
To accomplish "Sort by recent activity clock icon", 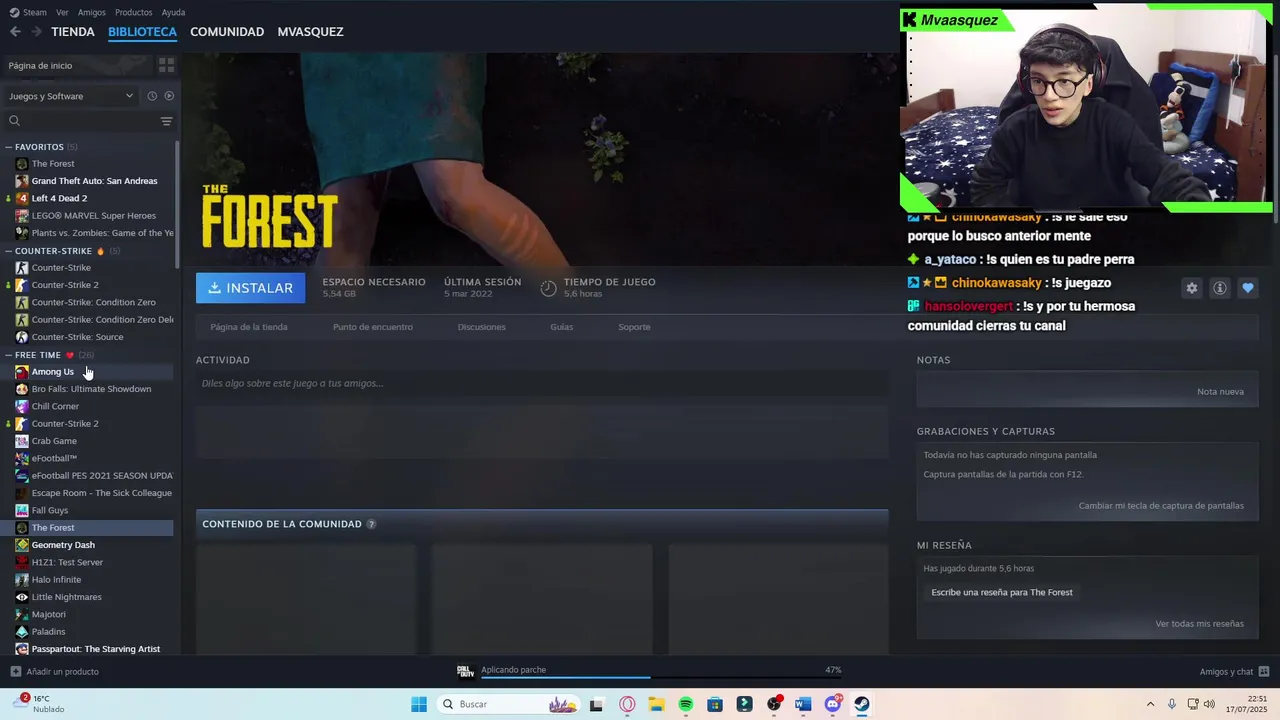I will click(x=152, y=96).
